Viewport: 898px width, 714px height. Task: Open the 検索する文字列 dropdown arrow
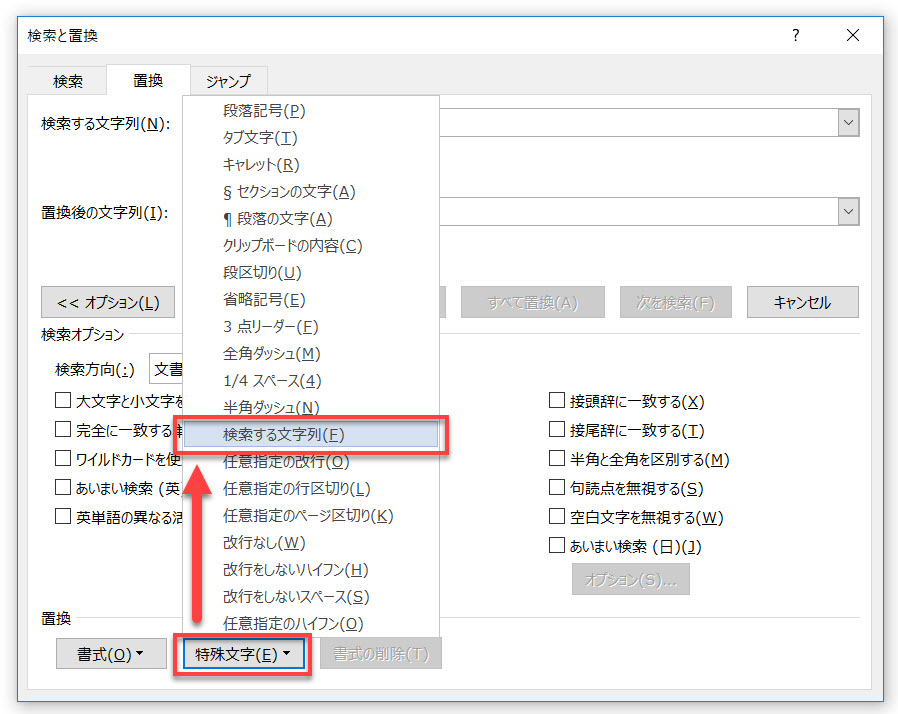point(849,122)
